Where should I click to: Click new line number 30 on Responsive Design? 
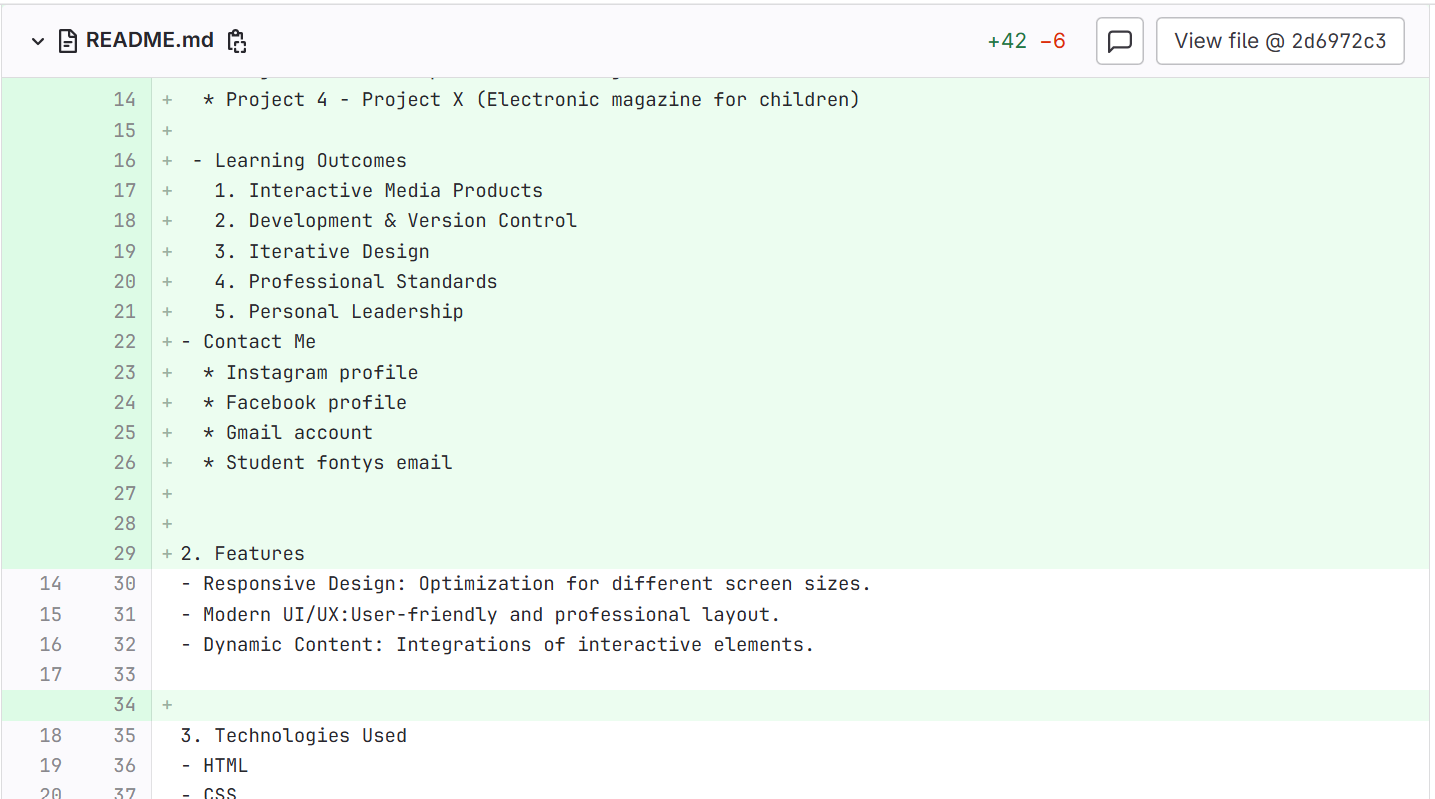pos(124,583)
